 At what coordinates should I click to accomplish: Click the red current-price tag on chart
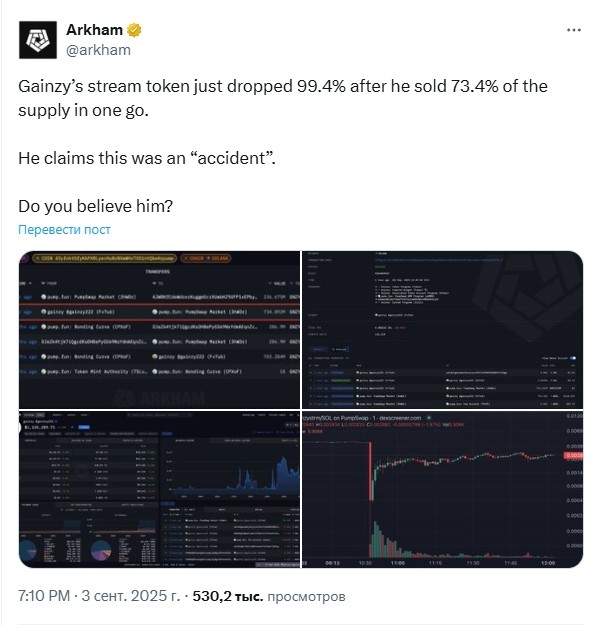(x=573, y=456)
